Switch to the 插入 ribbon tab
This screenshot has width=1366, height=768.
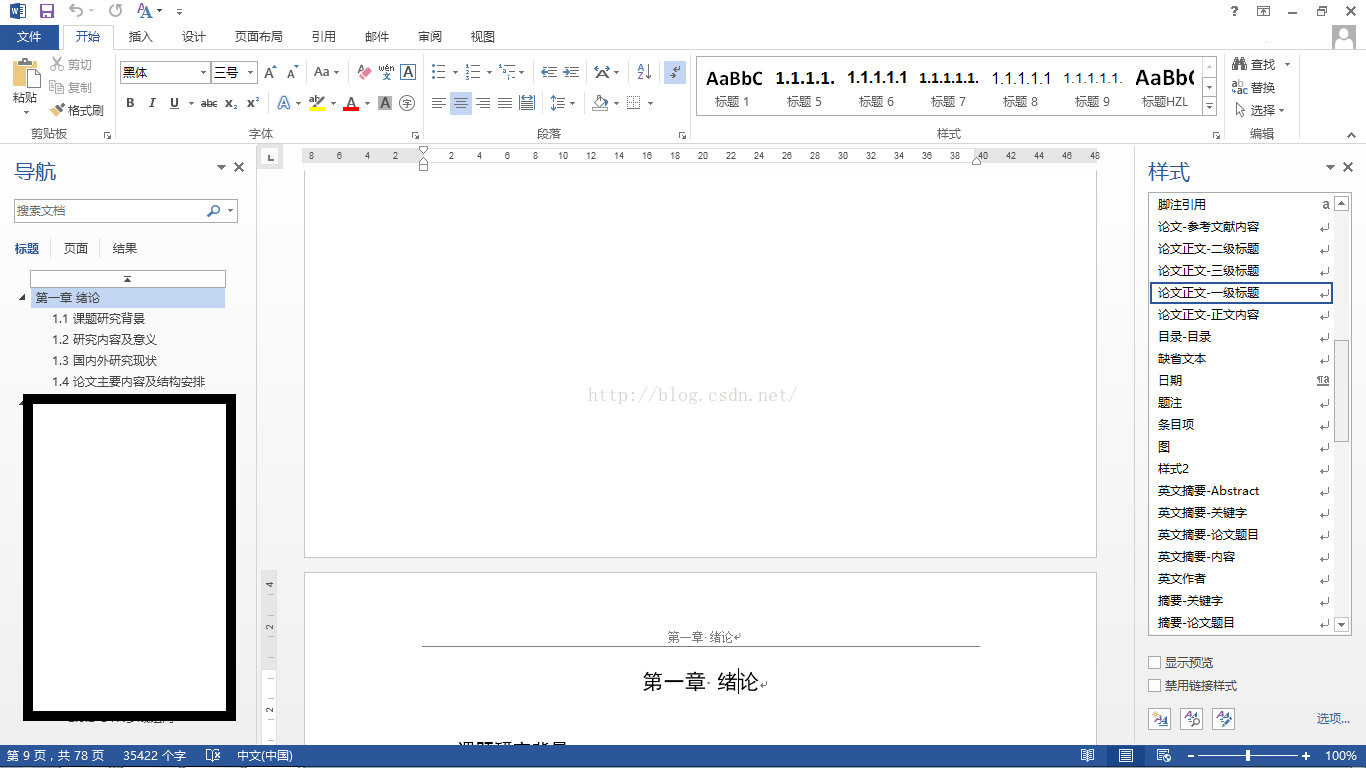(141, 37)
